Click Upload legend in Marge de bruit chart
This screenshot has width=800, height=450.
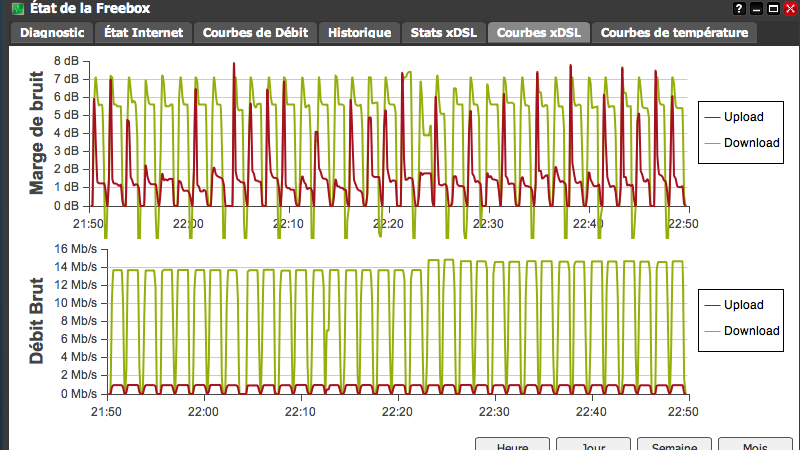(x=734, y=117)
